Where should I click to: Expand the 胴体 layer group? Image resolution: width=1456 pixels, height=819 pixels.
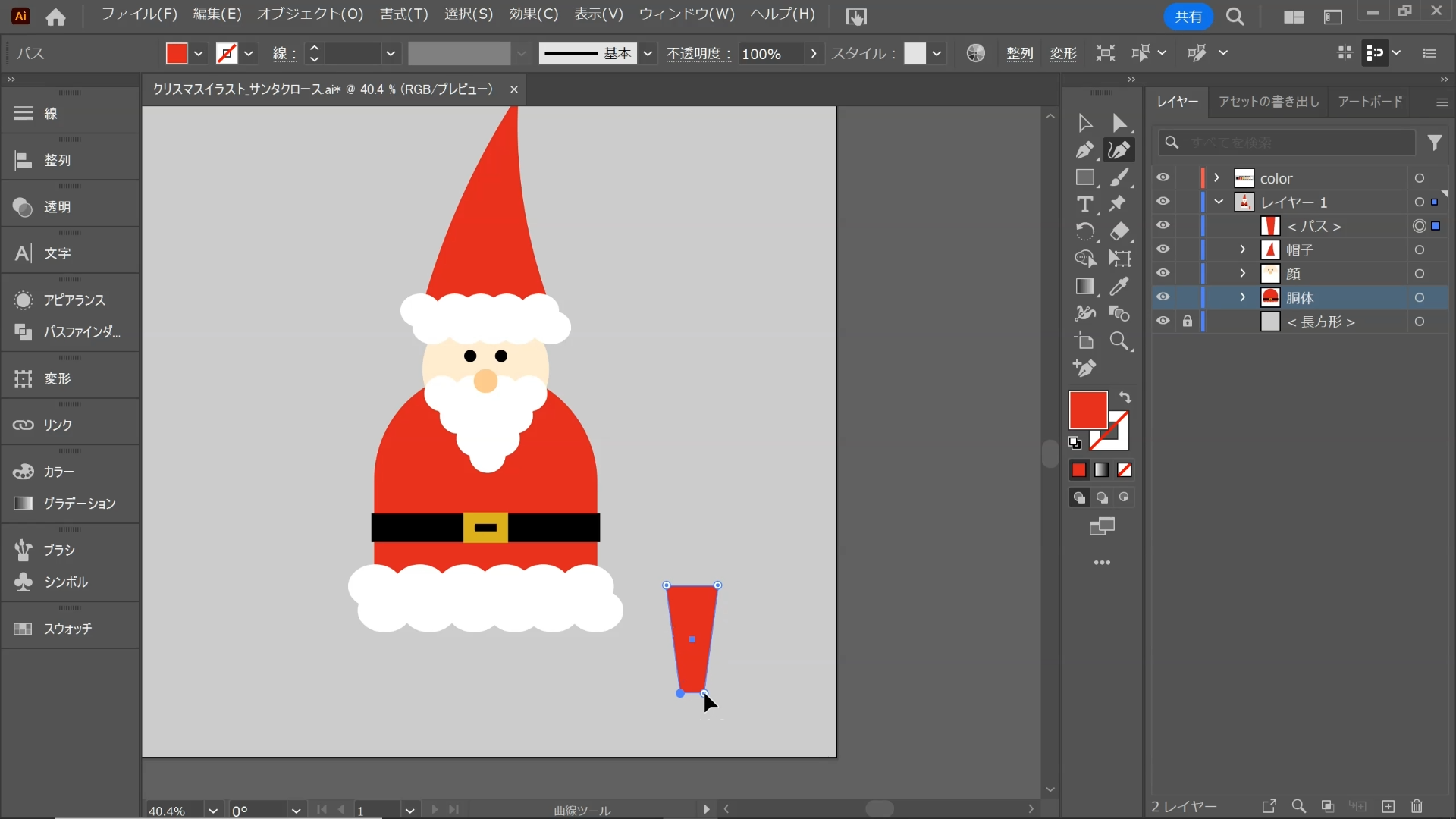(1242, 297)
